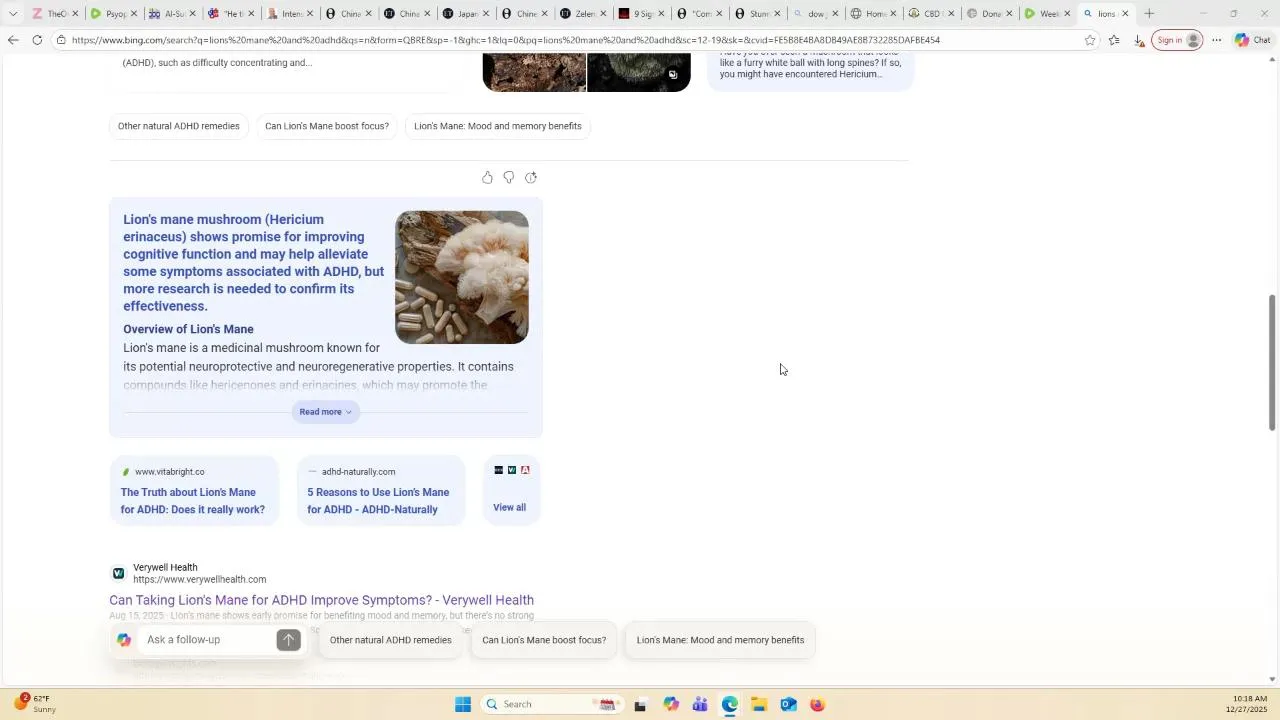Click the Ask a follow-up input field

point(205,640)
